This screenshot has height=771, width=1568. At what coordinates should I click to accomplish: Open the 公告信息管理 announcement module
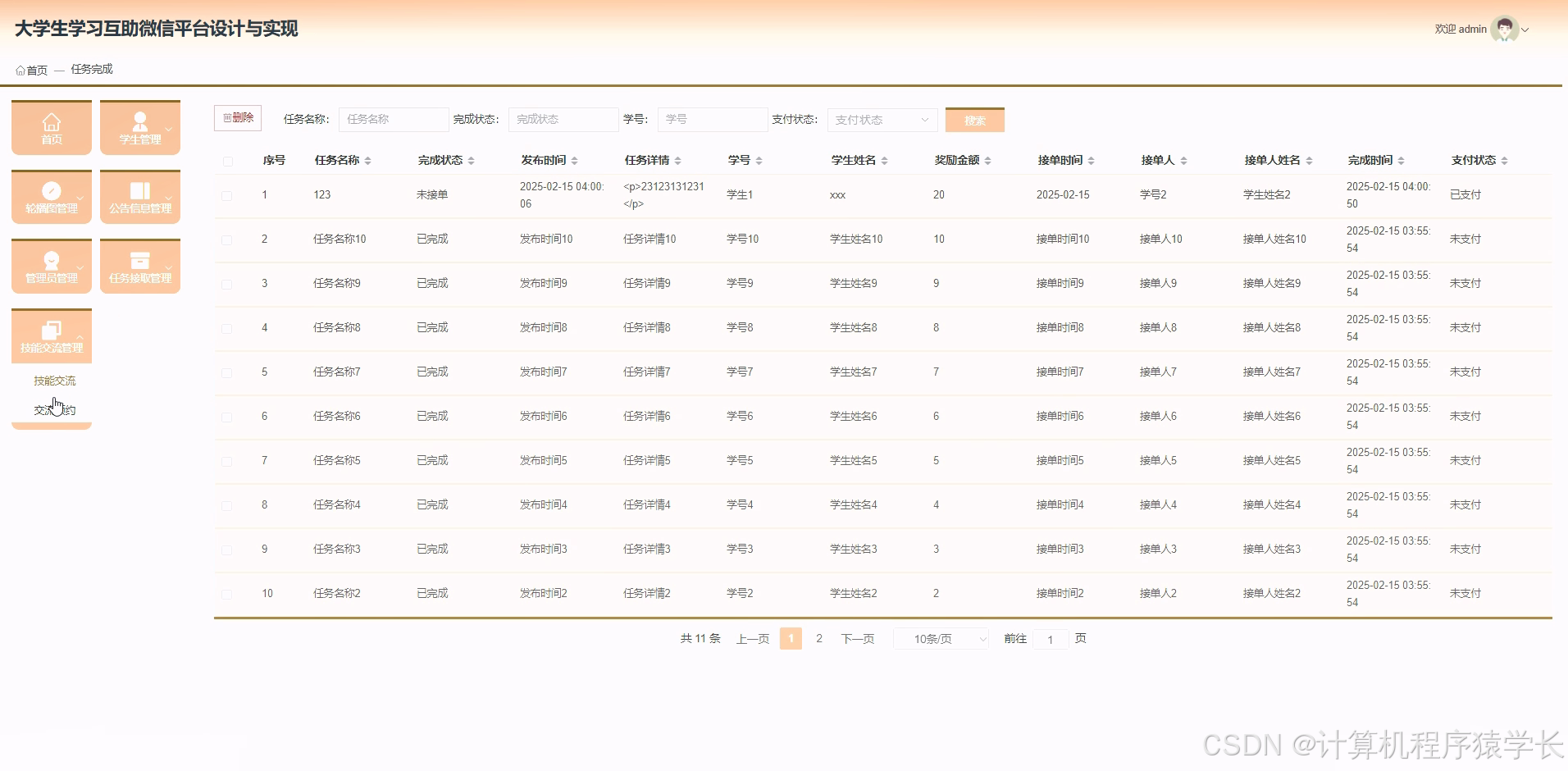tap(139, 197)
